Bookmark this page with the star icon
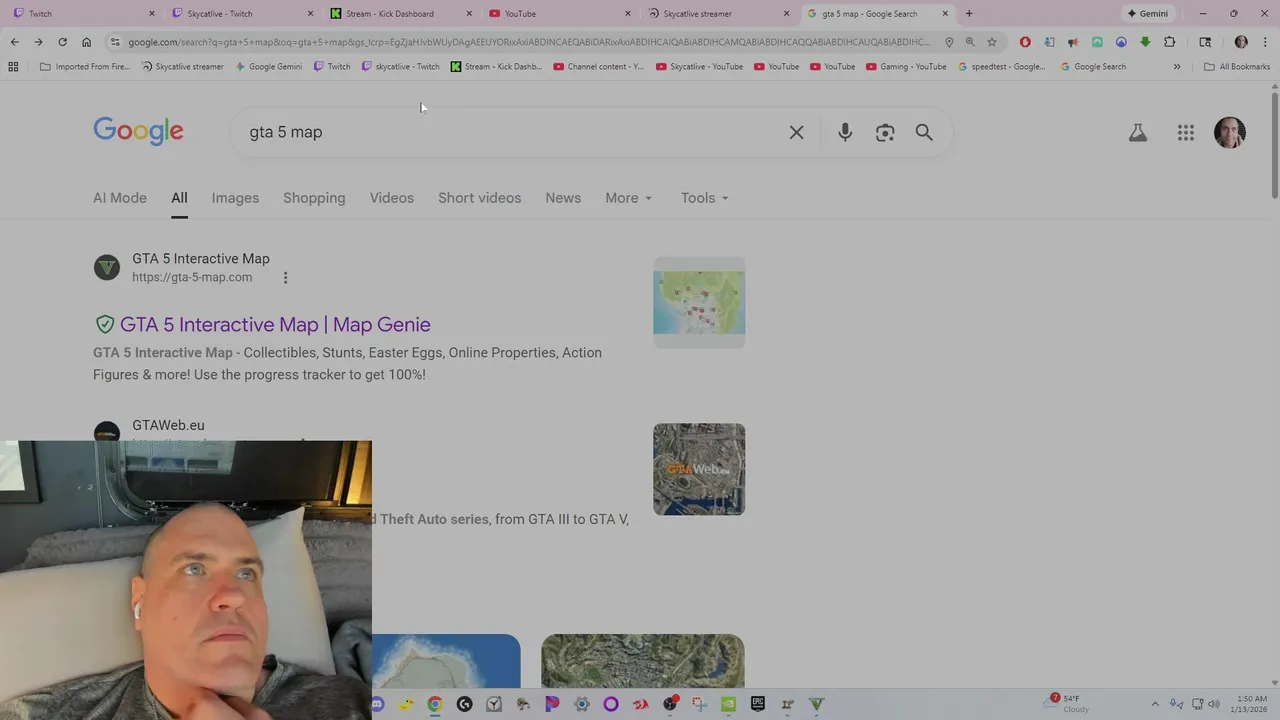 click(992, 42)
